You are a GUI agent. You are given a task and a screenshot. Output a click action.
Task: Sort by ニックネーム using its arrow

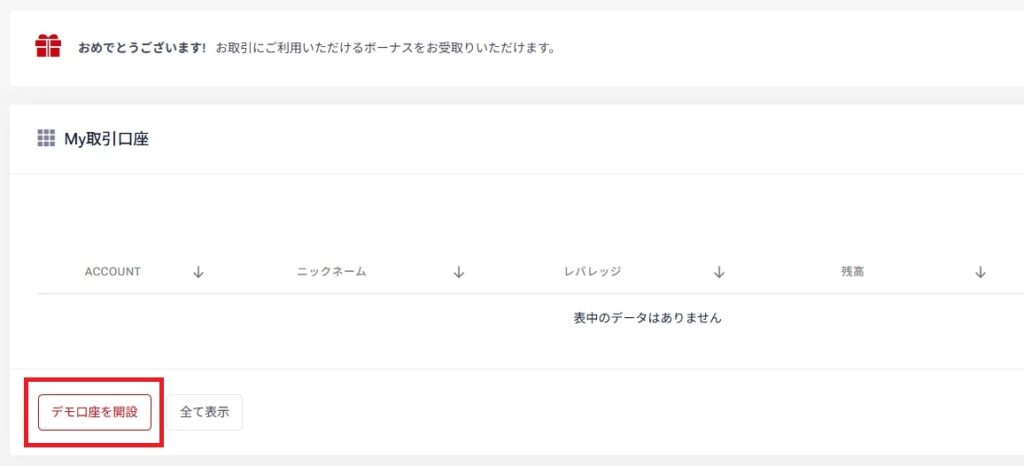459,272
